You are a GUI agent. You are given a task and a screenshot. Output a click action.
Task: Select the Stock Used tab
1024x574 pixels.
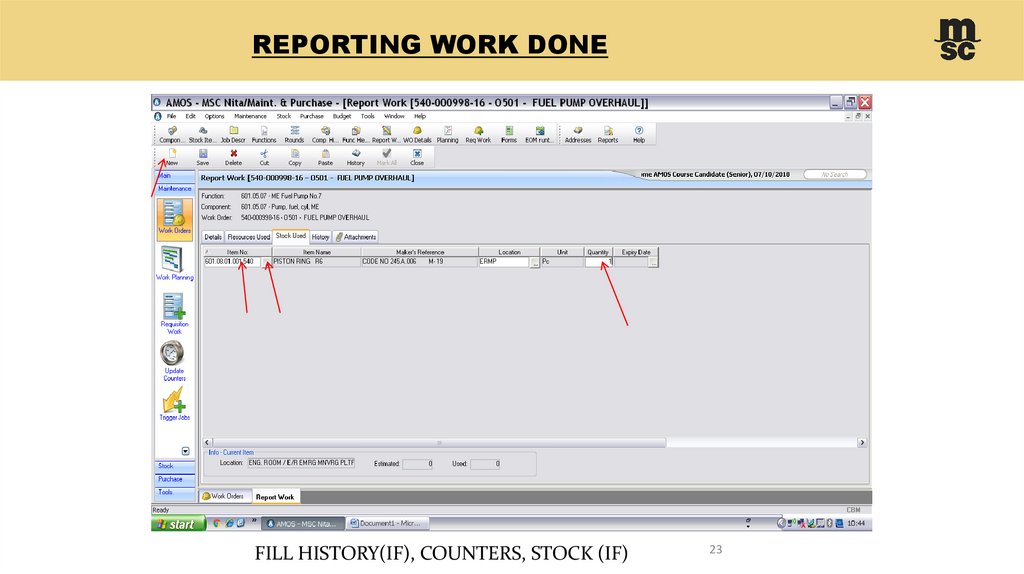point(290,236)
